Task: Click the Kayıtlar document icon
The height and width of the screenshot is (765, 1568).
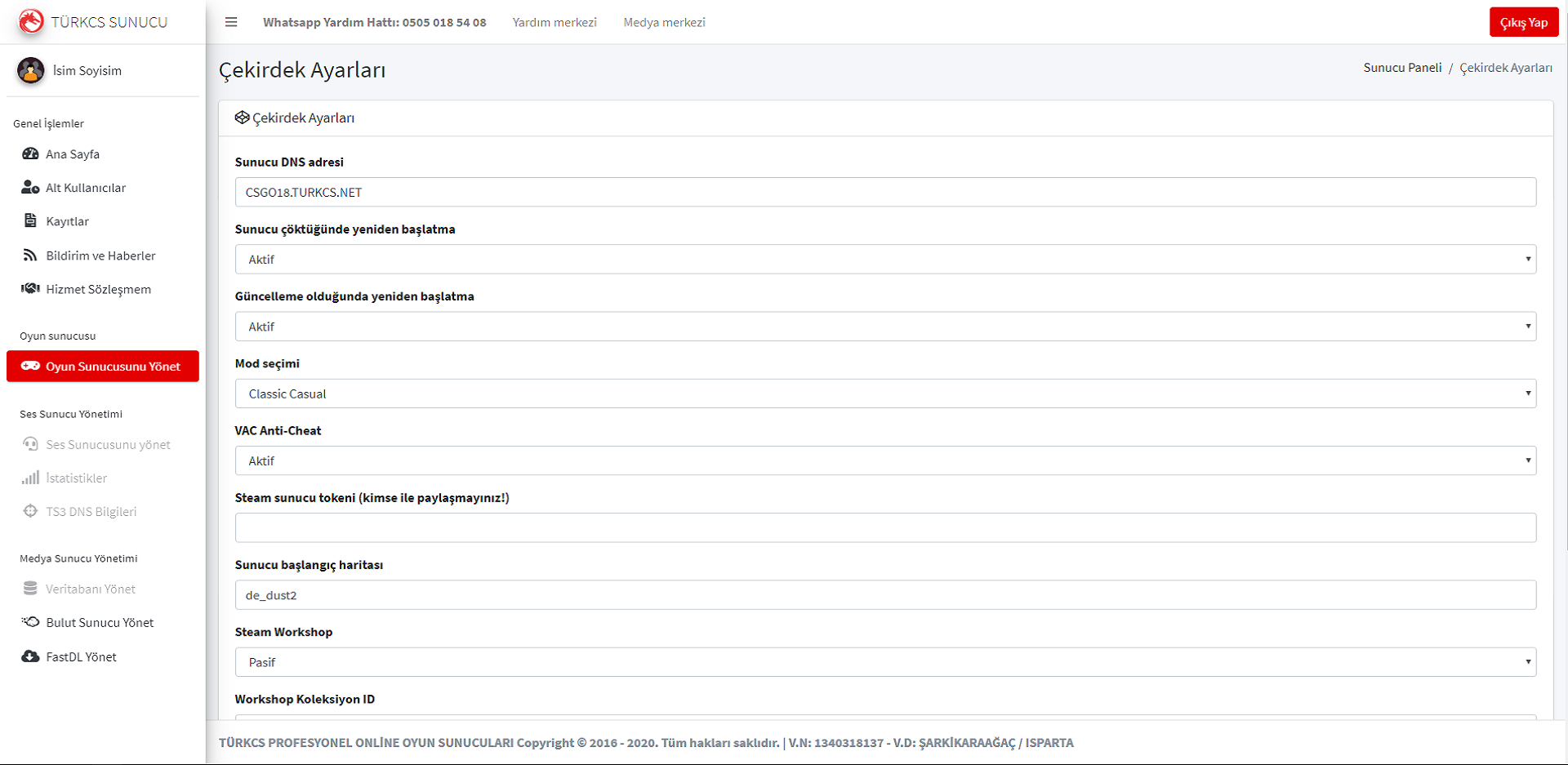Action: pyautogui.click(x=30, y=220)
